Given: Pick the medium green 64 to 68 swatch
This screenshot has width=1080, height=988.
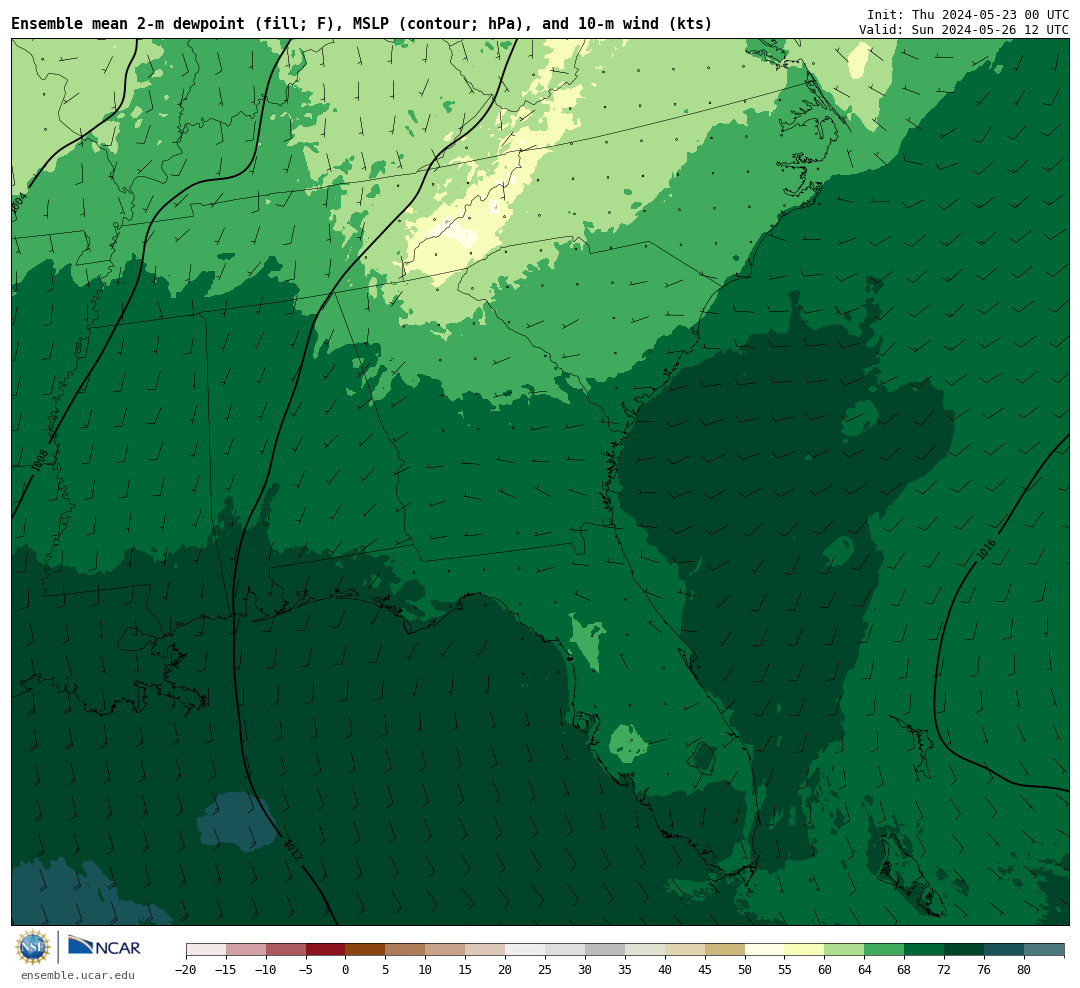Looking at the screenshot, I should point(884,950).
